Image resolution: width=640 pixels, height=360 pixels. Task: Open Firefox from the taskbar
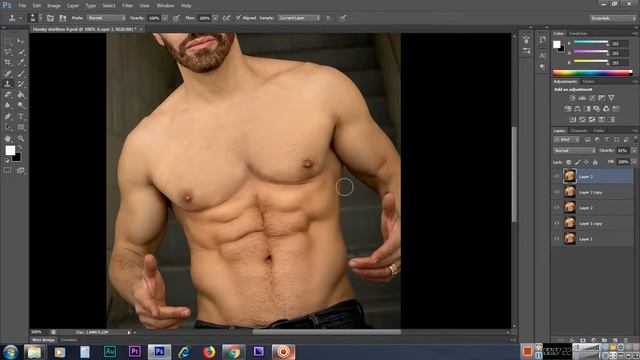pos(209,351)
